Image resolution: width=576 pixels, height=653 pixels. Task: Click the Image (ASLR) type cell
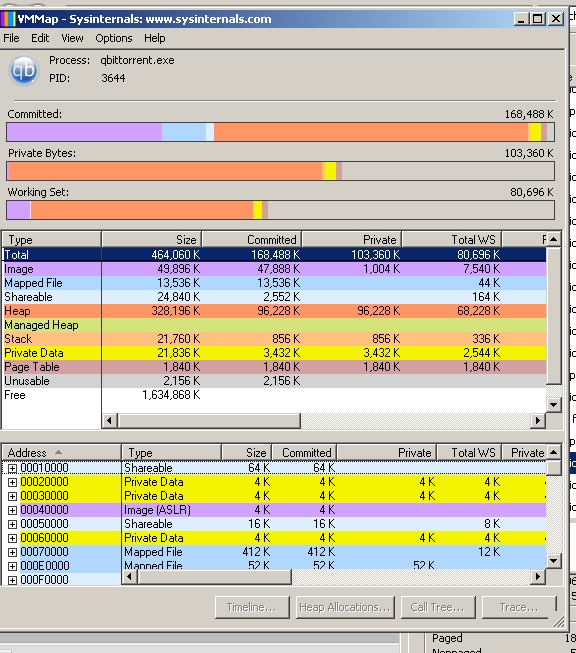point(157,510)
